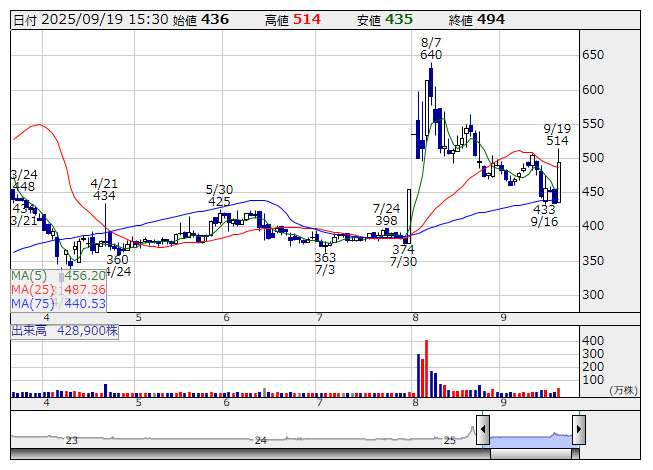The width and height of the screenshot is (653, 470).
Task: Click the 363 7/3 low label
Action: [x=325, y=264]
